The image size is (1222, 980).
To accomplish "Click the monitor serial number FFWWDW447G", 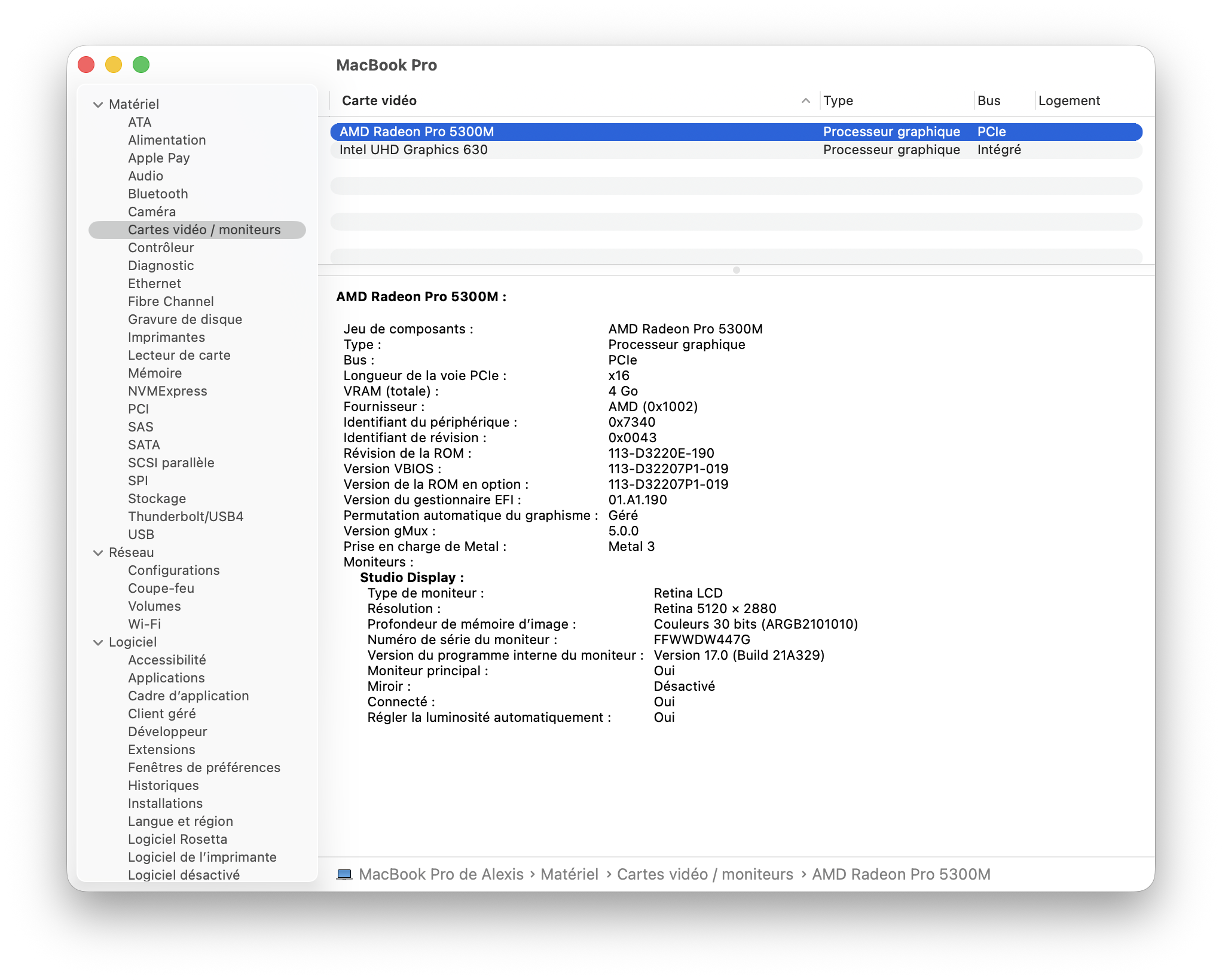I will [702, 640].
